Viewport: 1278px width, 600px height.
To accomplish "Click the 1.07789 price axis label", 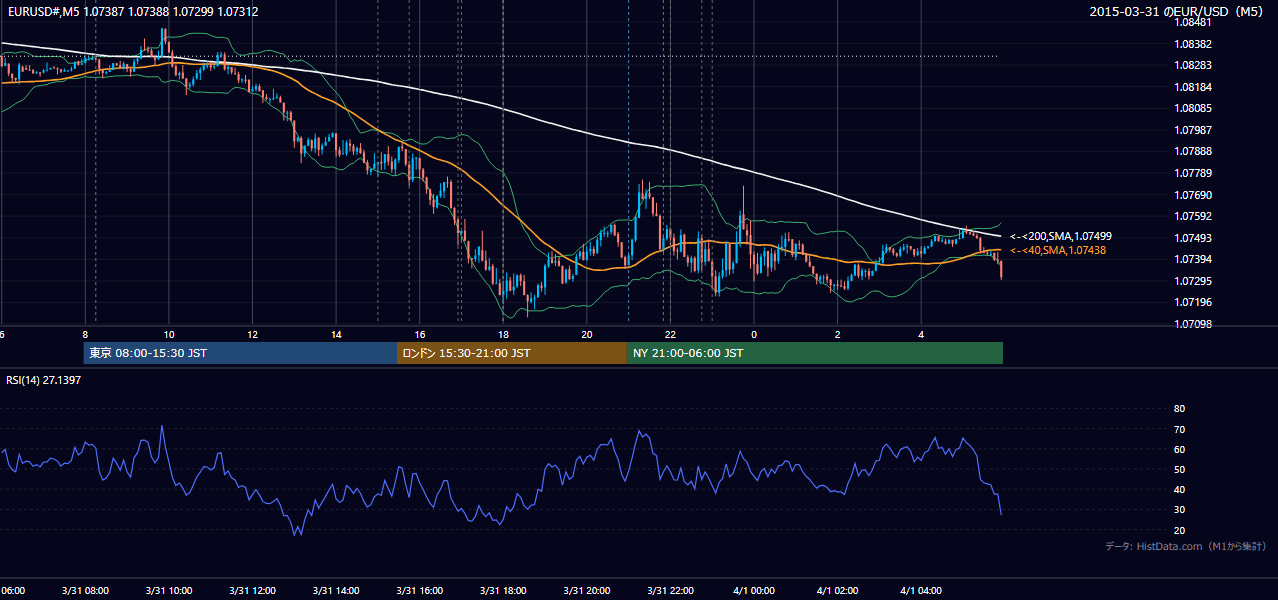I will point(1194,173).
